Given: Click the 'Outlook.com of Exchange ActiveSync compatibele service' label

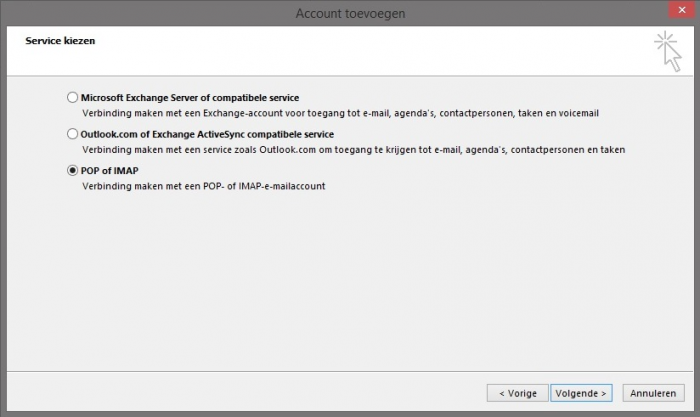Looking at the screenshot, I should click(207, 134).
